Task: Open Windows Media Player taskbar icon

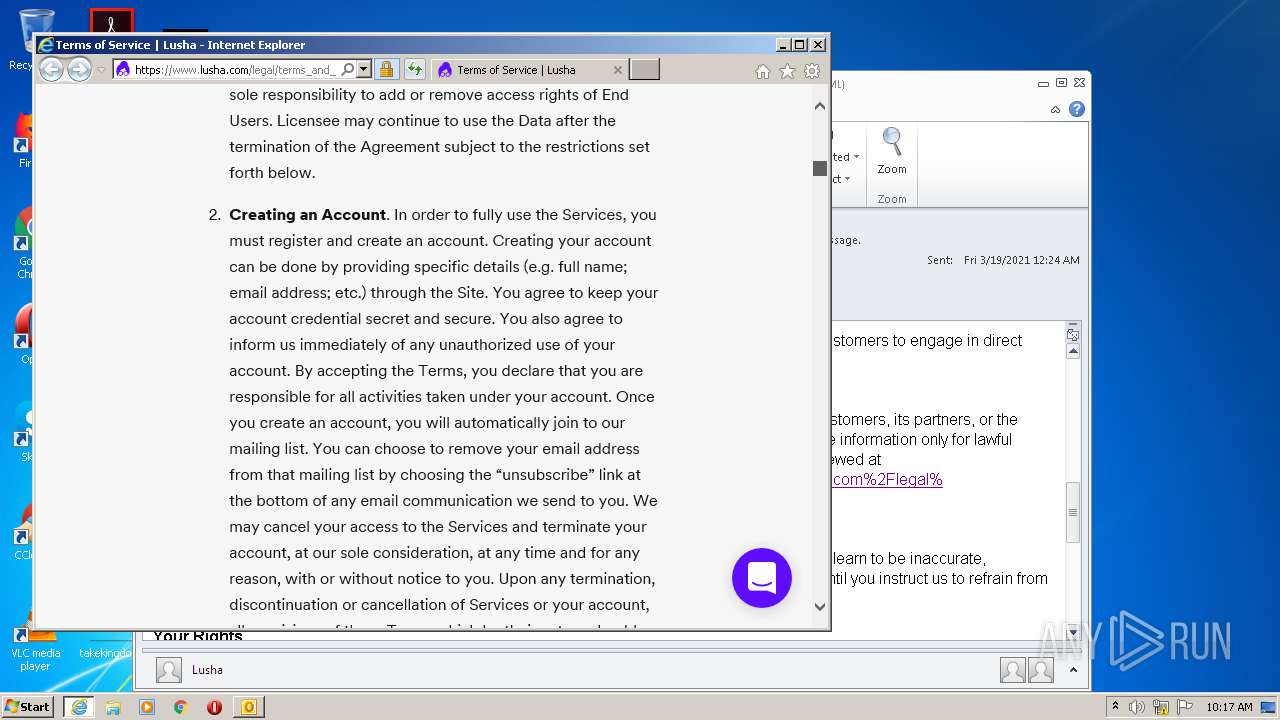Action: pos(147,707)
